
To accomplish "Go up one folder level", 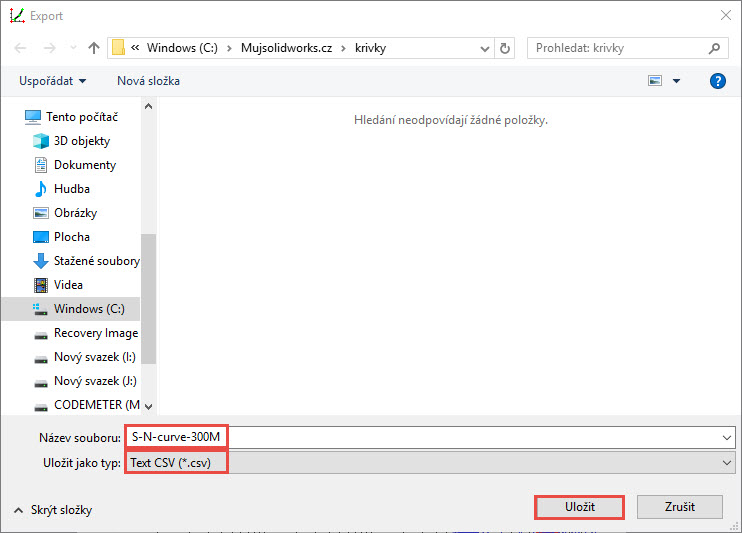I will [94, 48].
